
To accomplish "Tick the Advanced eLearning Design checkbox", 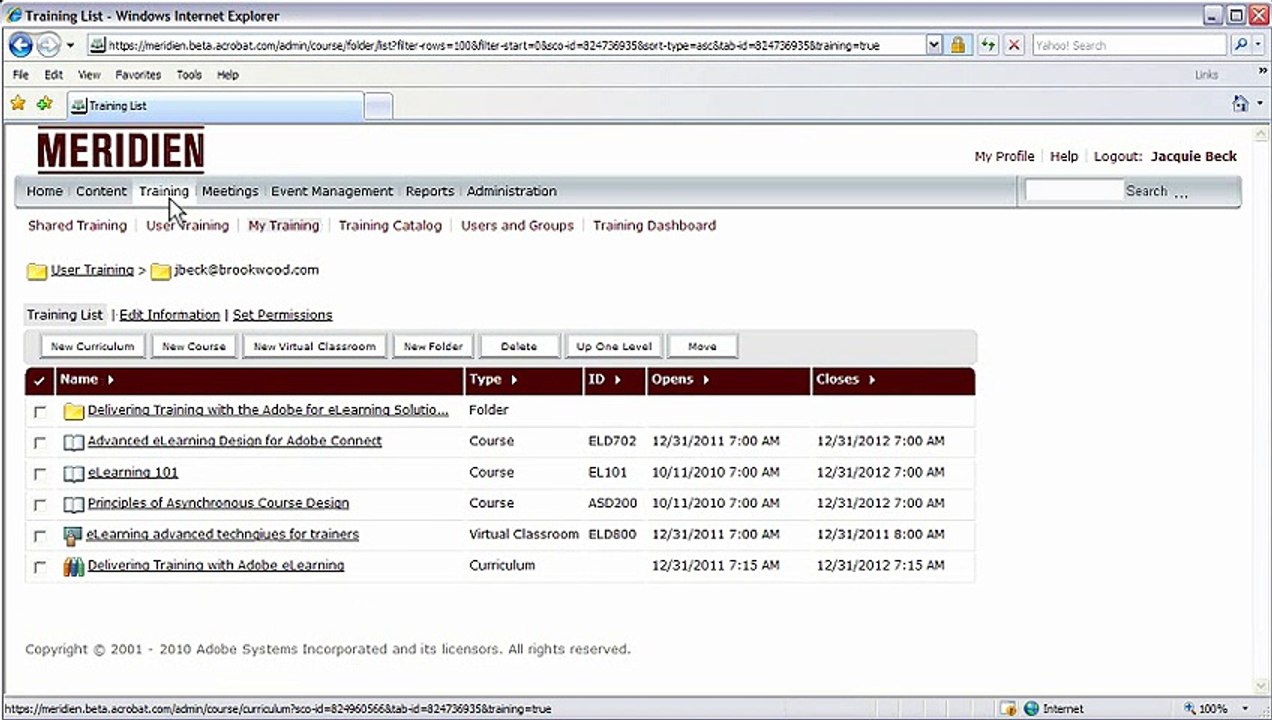I will 40,442.
